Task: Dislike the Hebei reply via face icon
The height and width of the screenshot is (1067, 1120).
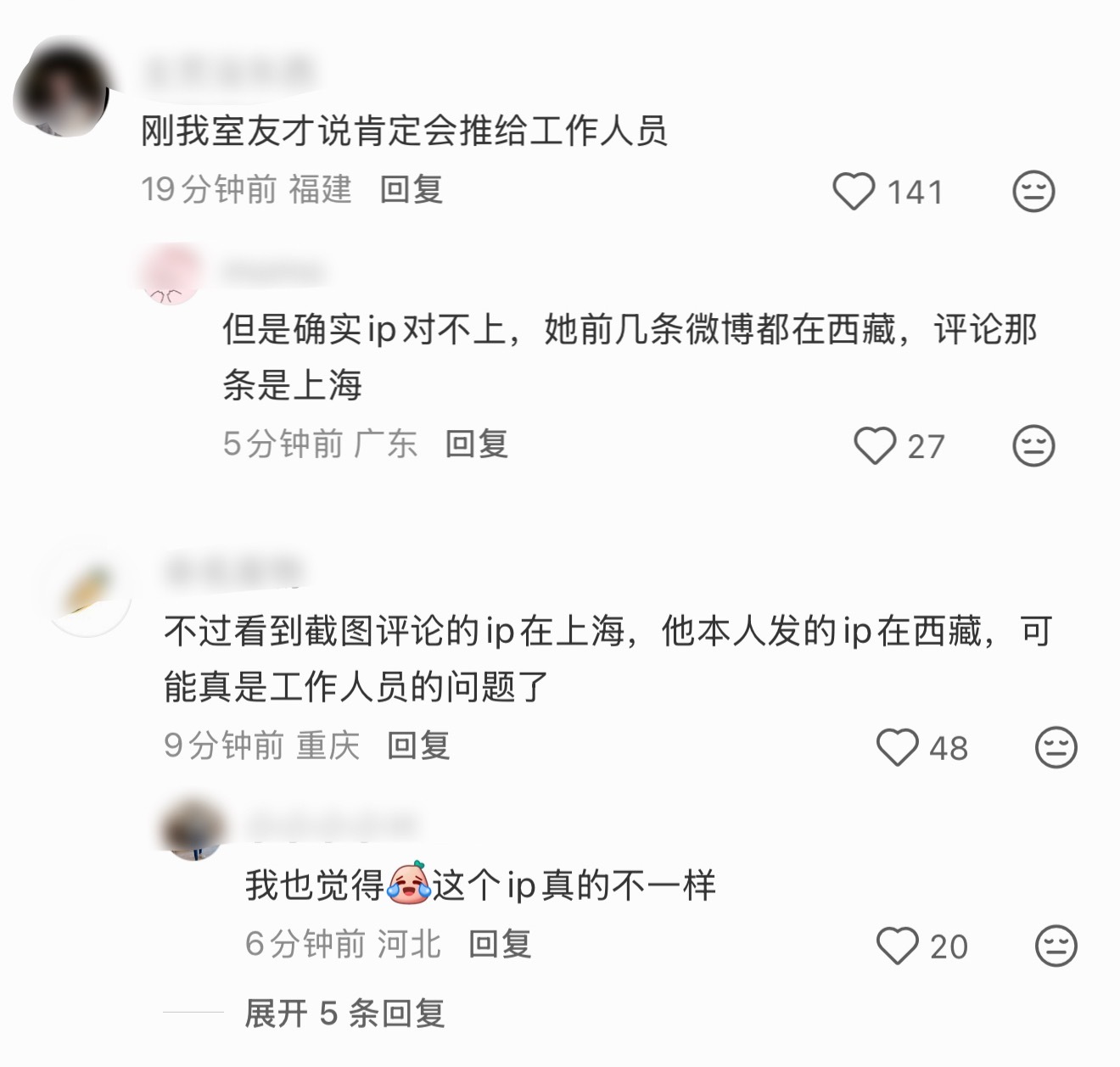Action: tap(1056, 946)
